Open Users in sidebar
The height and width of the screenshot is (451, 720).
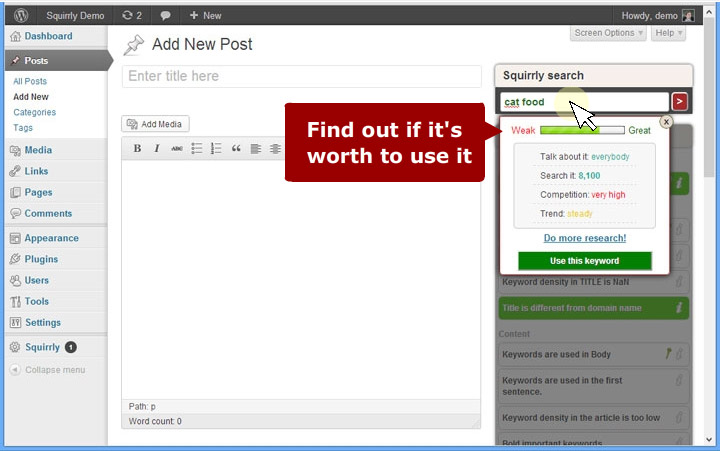(37, 280)
